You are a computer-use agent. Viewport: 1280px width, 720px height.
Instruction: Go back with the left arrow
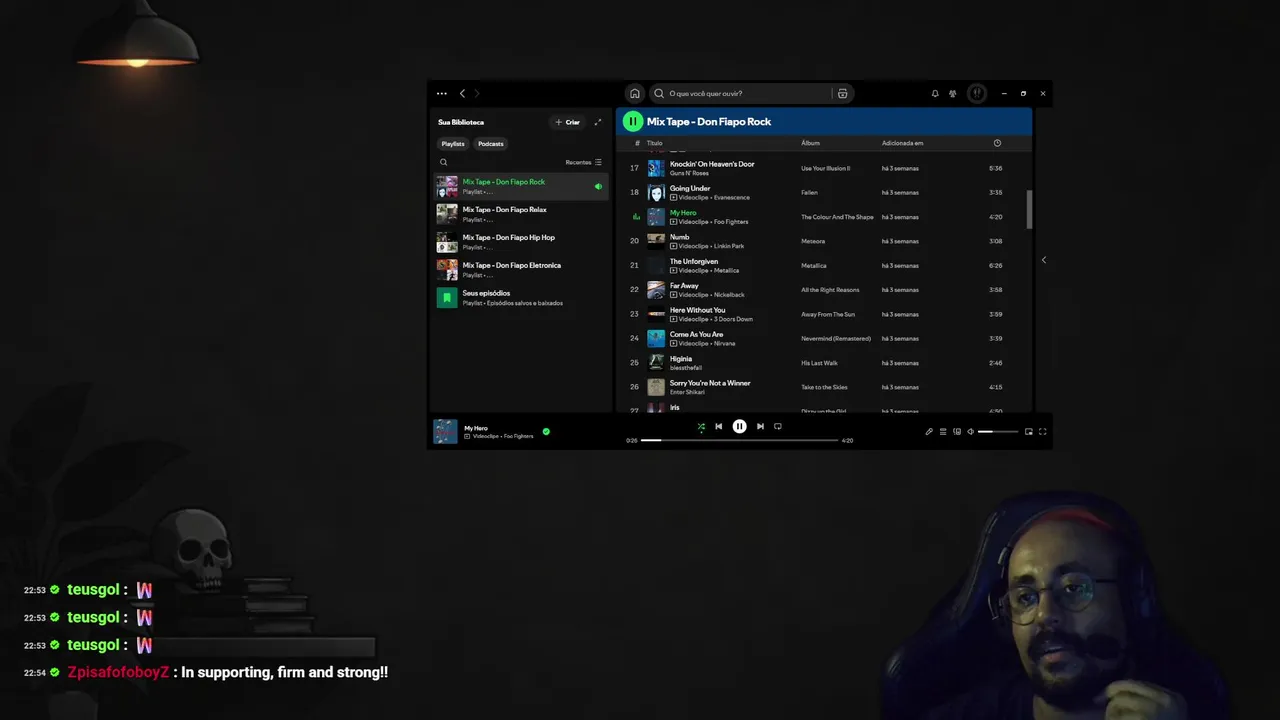click(462, 93)
